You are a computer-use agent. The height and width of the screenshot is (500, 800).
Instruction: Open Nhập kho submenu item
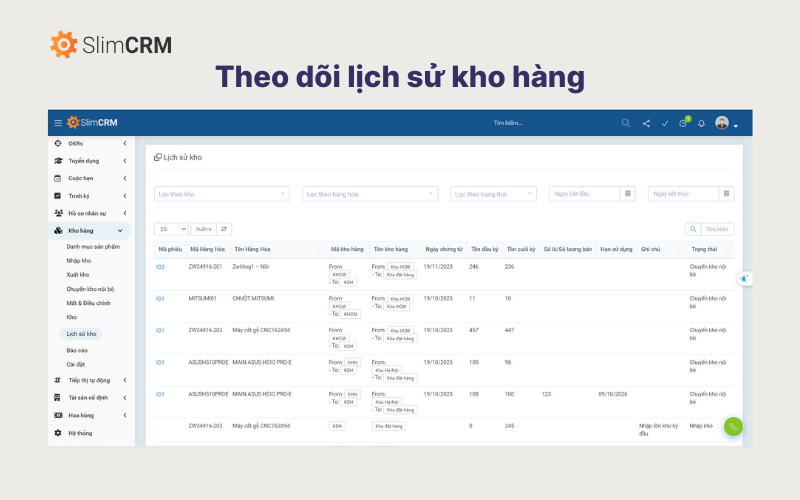point(79,261)
